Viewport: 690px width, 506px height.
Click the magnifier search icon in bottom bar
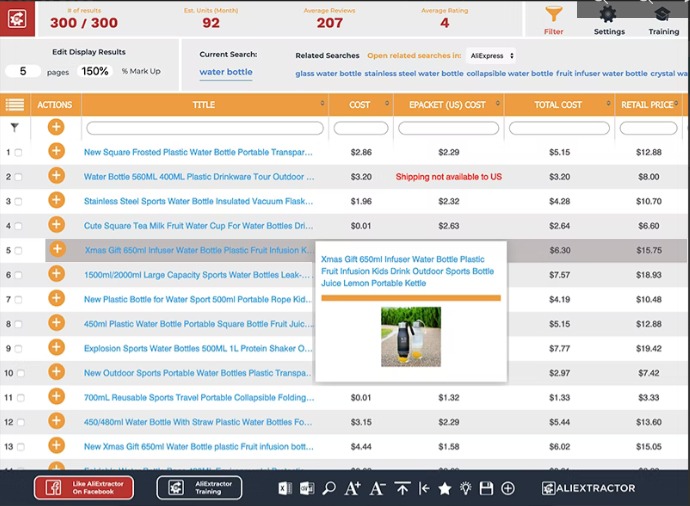329,488
